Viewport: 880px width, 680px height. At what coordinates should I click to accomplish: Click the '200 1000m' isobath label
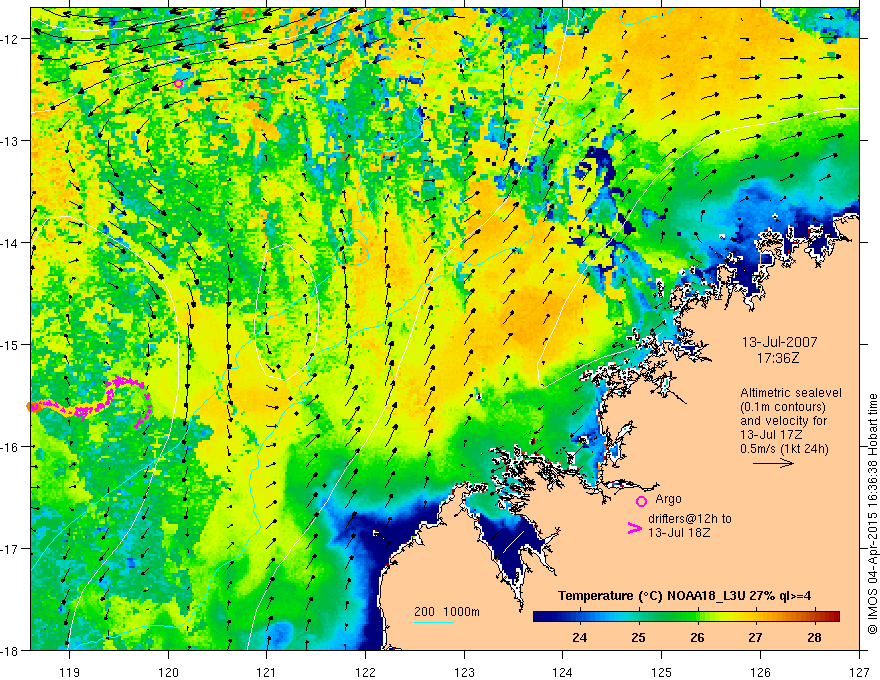point(447,612)
